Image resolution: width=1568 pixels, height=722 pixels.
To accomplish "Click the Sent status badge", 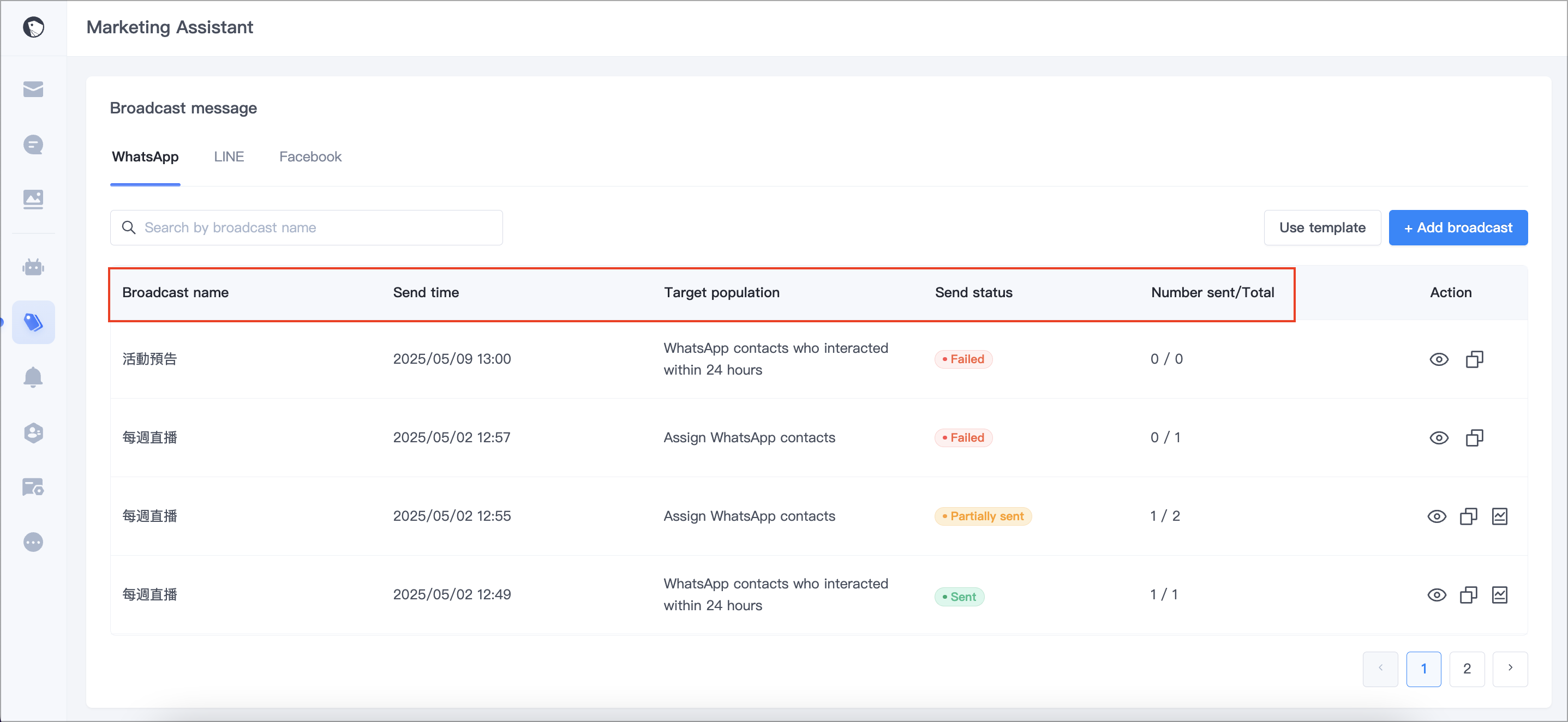I will 959,597.
